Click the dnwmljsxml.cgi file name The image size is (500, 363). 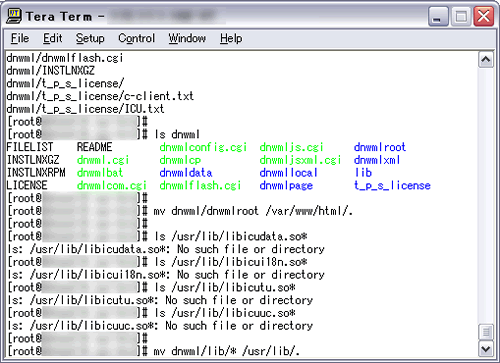[x=300, y=160]
